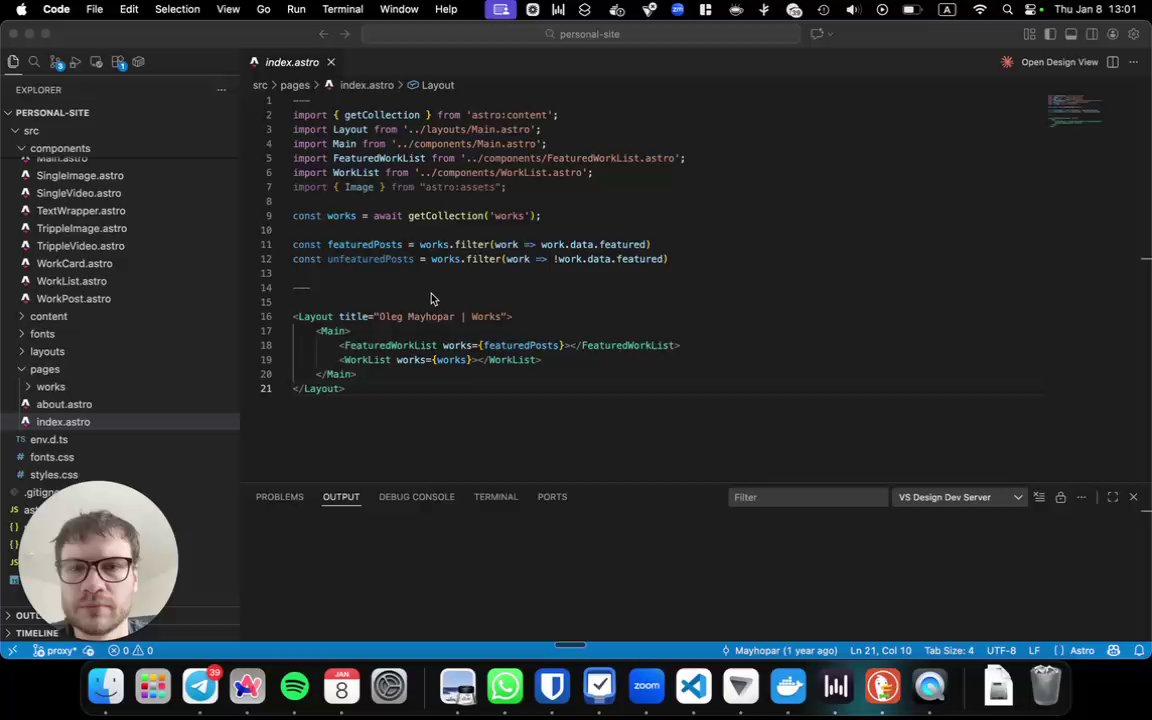Open the Manage settings gear

[x=1133, y=34]
